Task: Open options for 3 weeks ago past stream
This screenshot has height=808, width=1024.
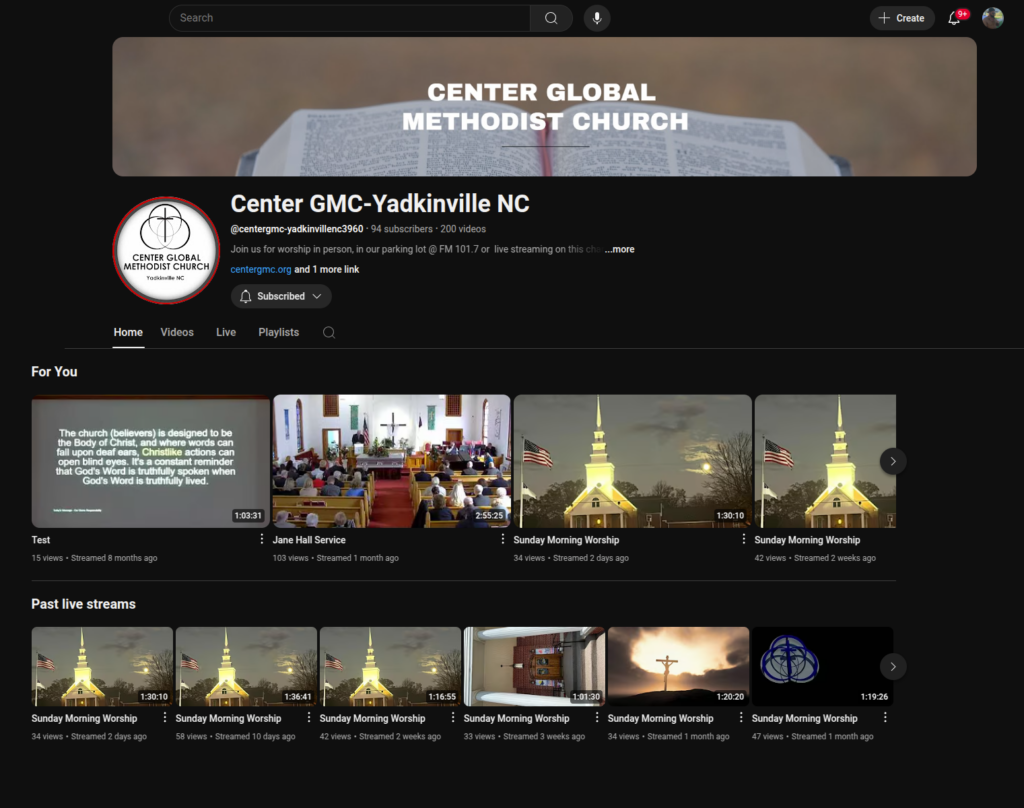Action: 597,717
